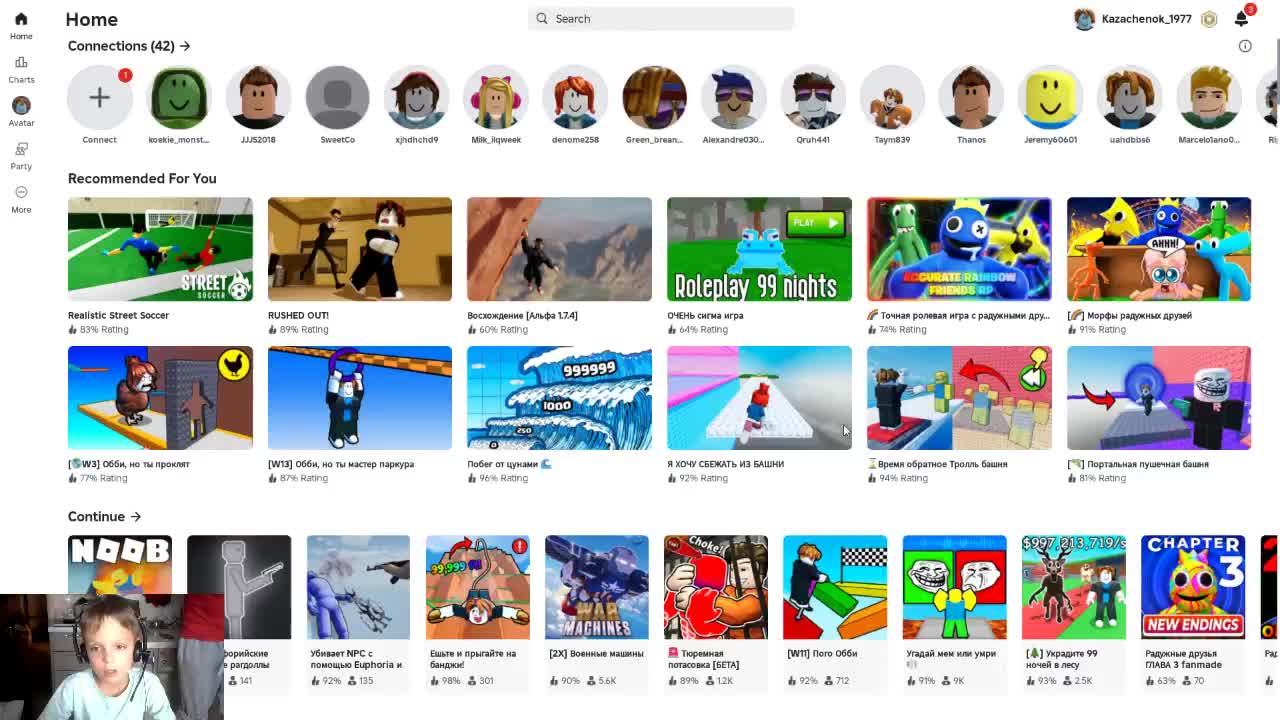Open uahdbbs6 friend avatar

coord(1130,97)
